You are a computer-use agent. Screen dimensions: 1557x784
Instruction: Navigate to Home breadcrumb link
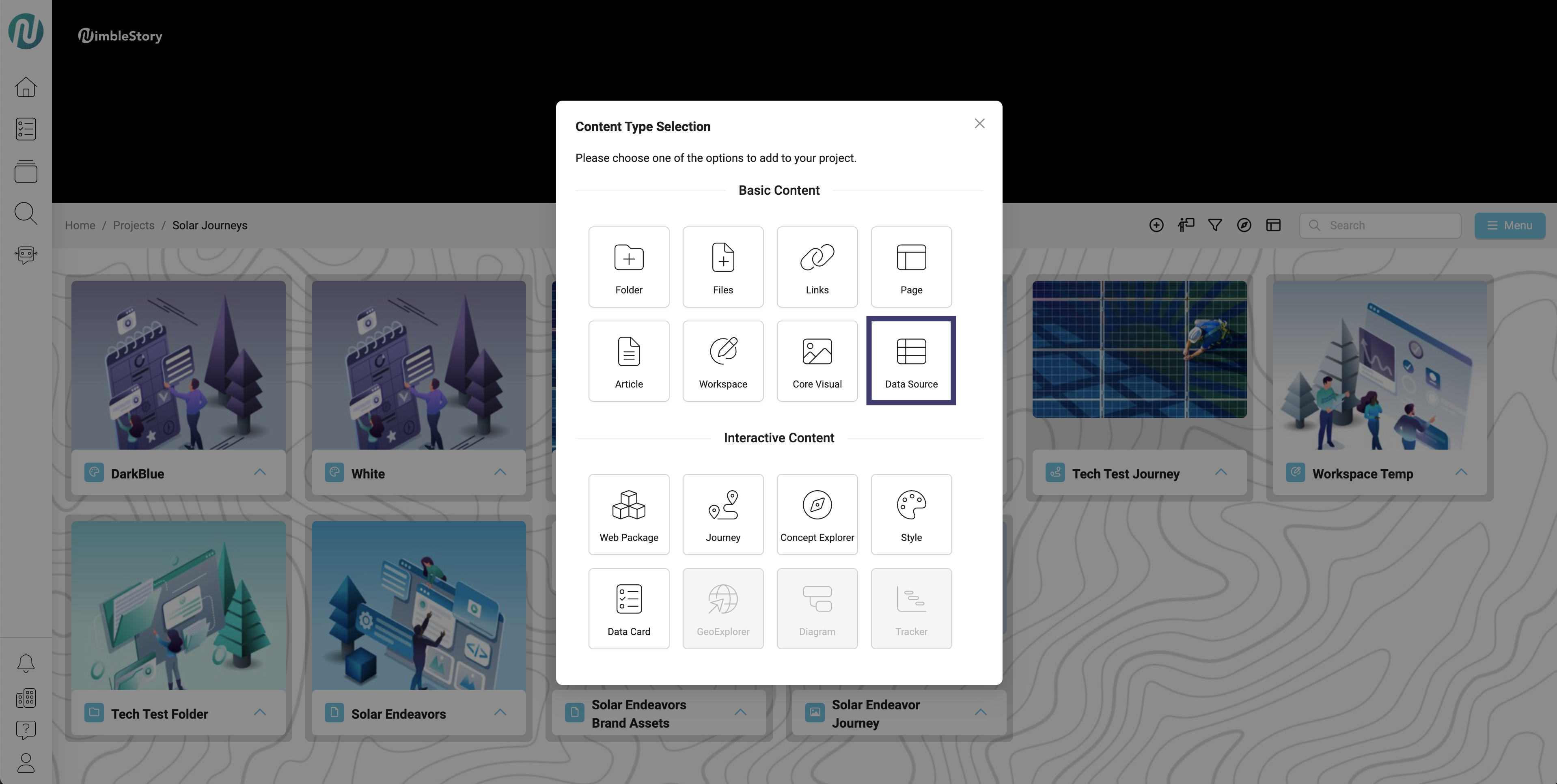80,225
